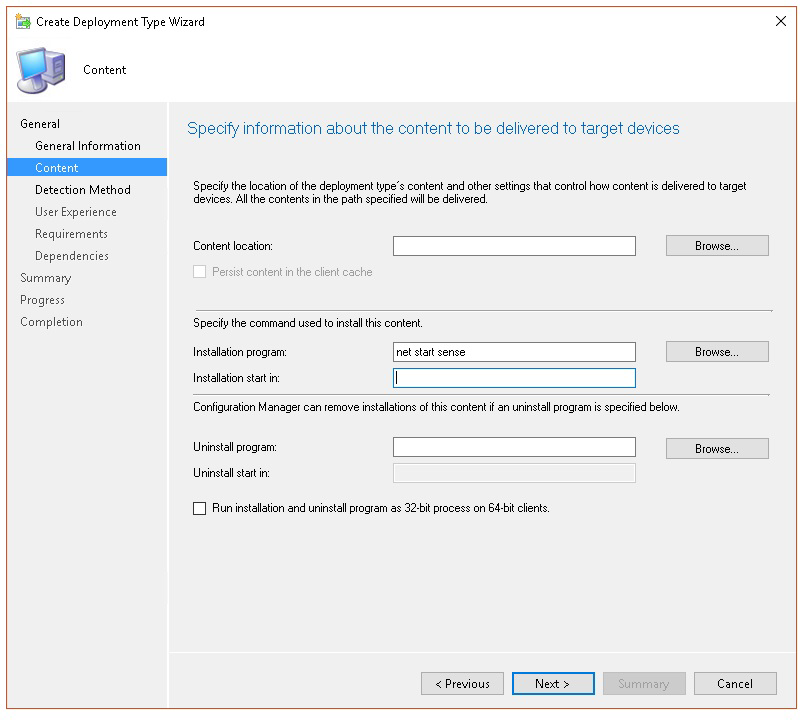The height and width of the screenshot is (720, 808).
Task: Select Completion in the sidebar
Action: tap(51, 322)
